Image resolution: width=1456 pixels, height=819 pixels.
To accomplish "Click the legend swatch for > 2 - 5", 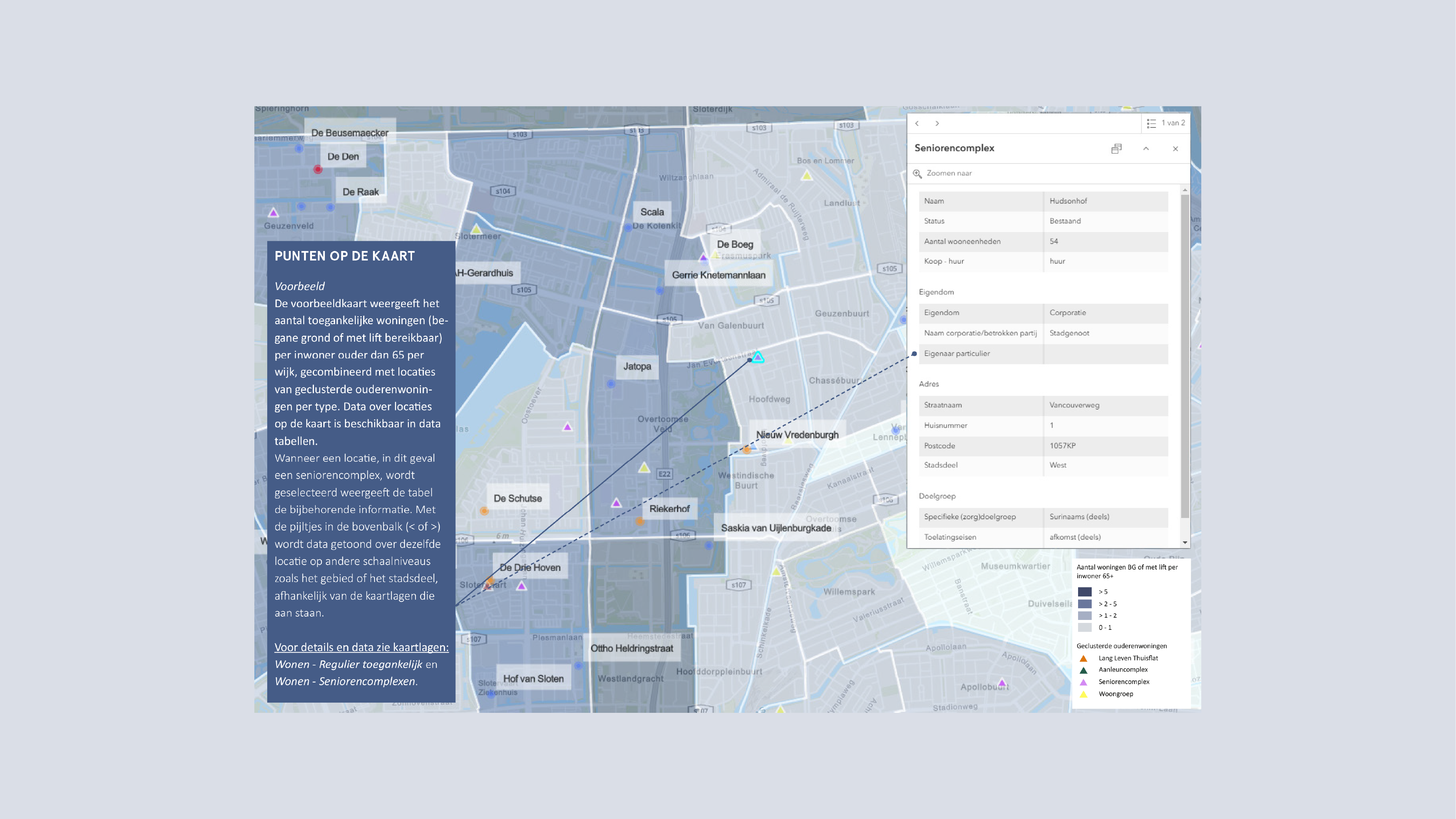I will tap(1085, 604).
